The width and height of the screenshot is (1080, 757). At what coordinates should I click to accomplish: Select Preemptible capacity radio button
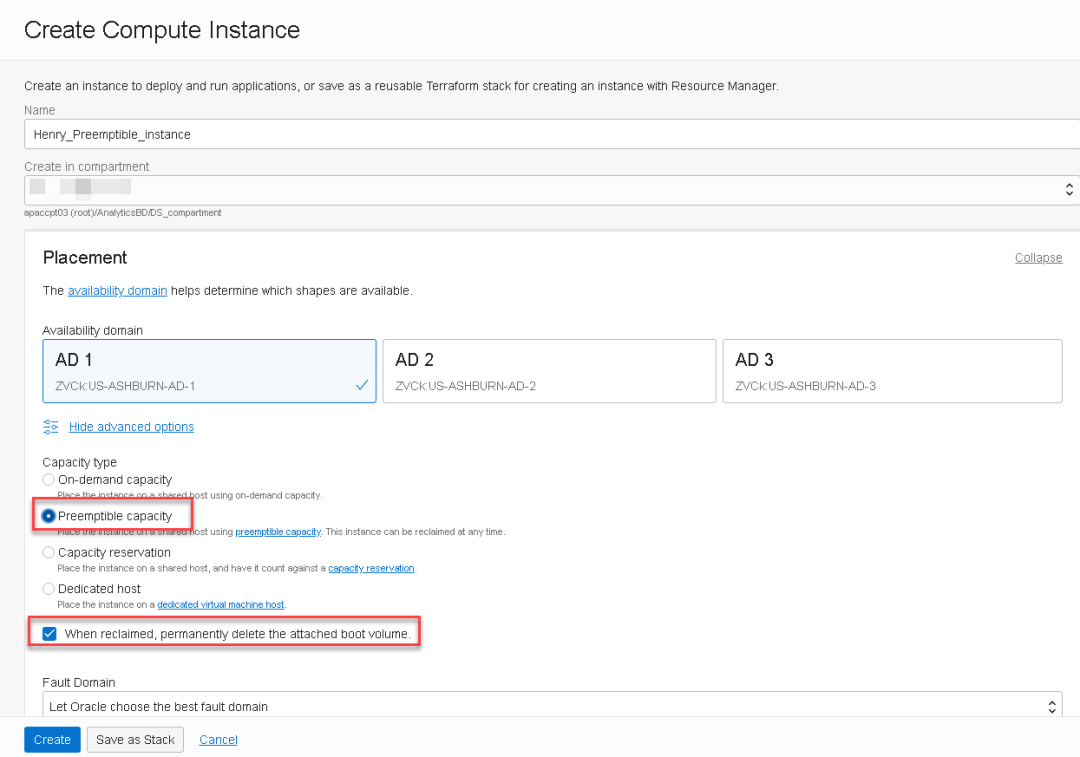(x=49, y=516)
